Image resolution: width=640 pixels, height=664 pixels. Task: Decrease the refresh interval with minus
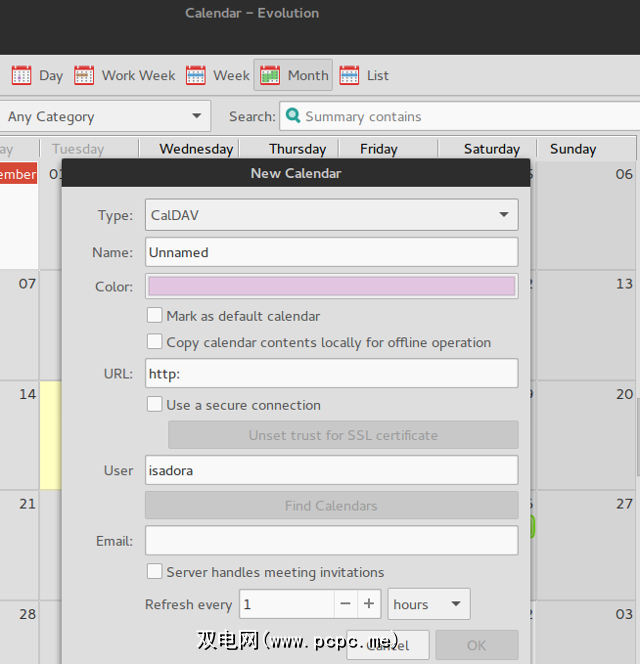coord(346,604)
